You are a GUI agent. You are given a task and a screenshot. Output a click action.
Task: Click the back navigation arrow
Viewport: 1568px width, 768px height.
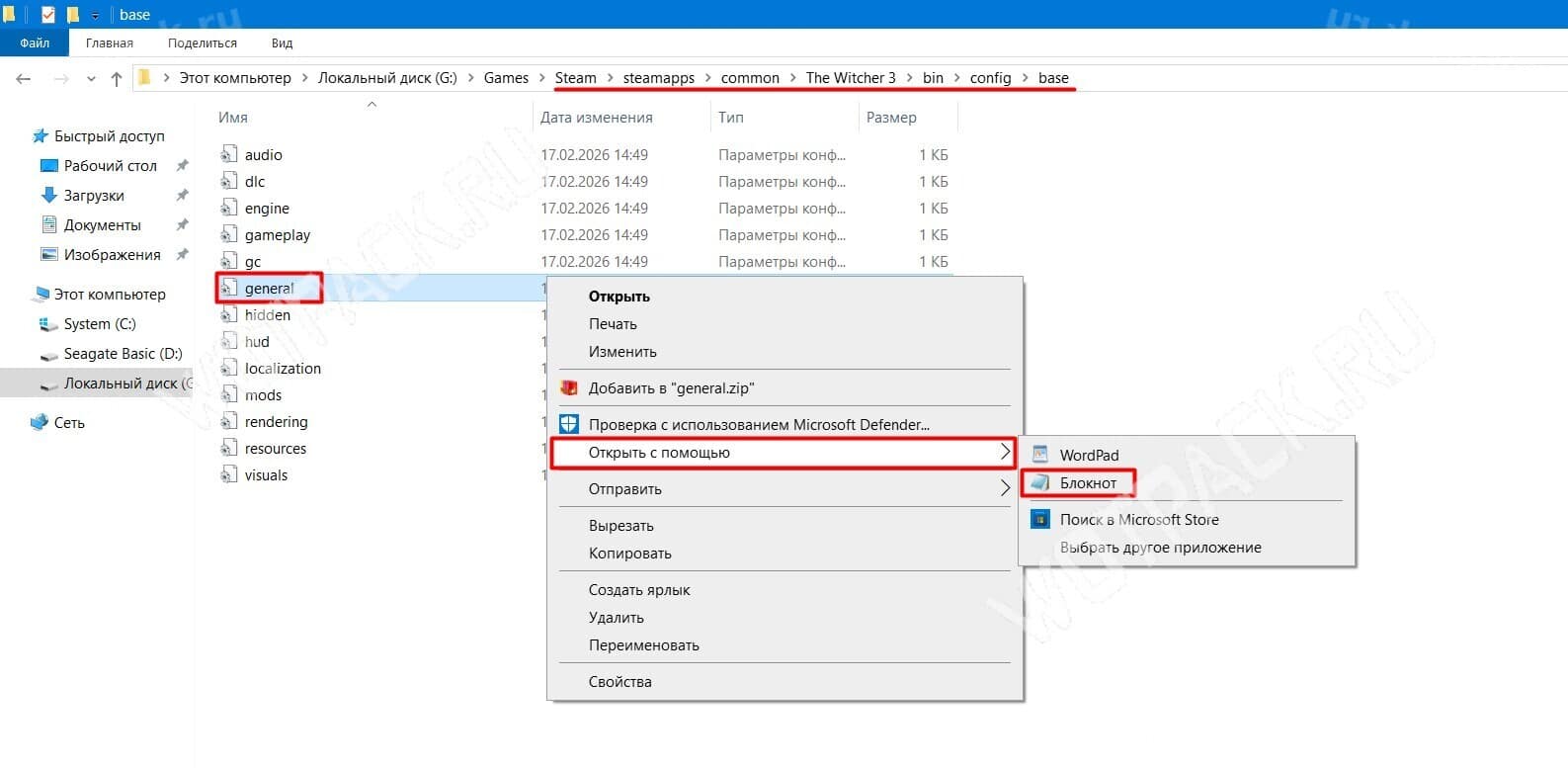pos(24,78)
